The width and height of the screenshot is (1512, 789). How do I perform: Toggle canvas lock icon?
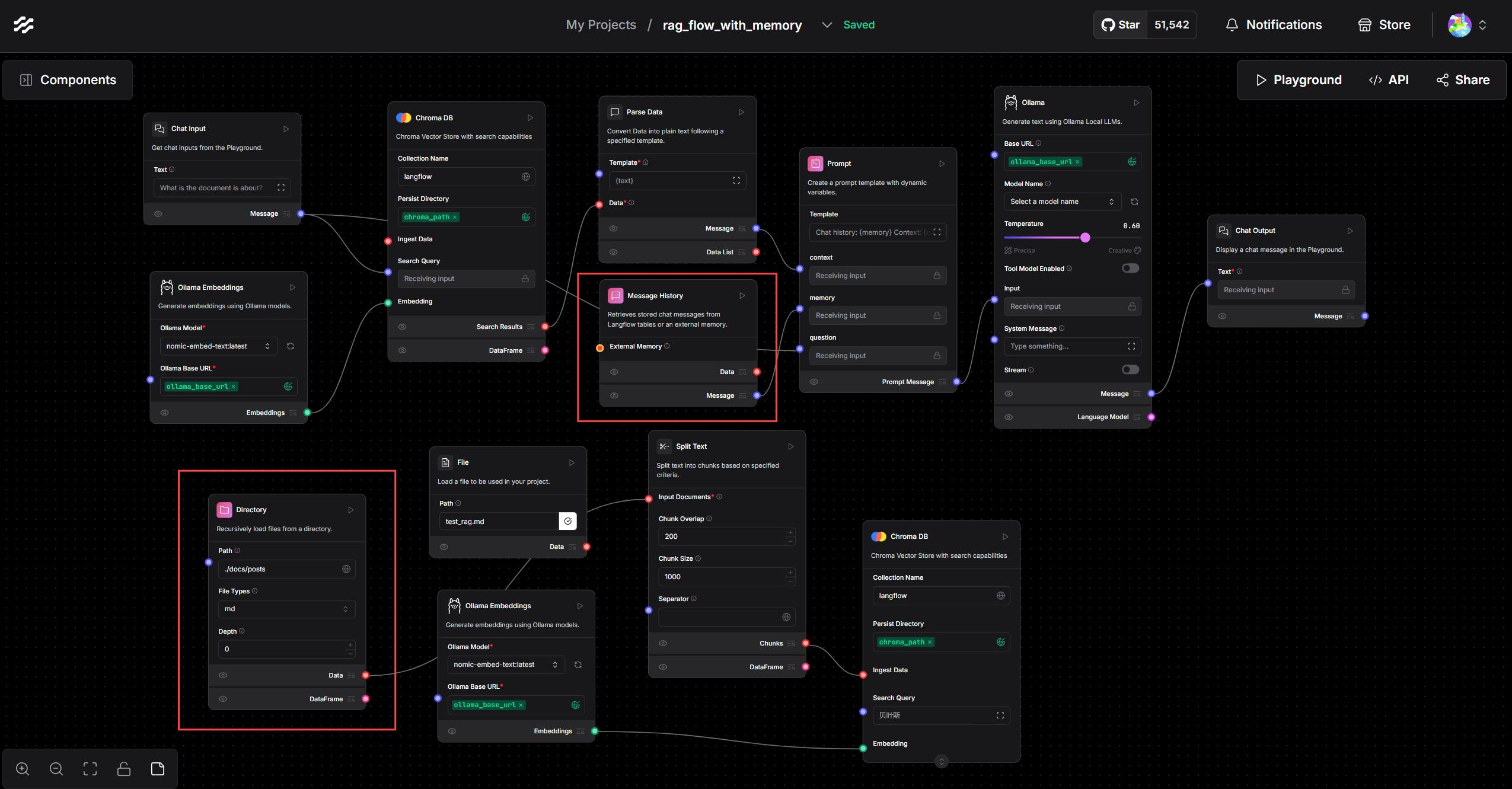[124, 769]
